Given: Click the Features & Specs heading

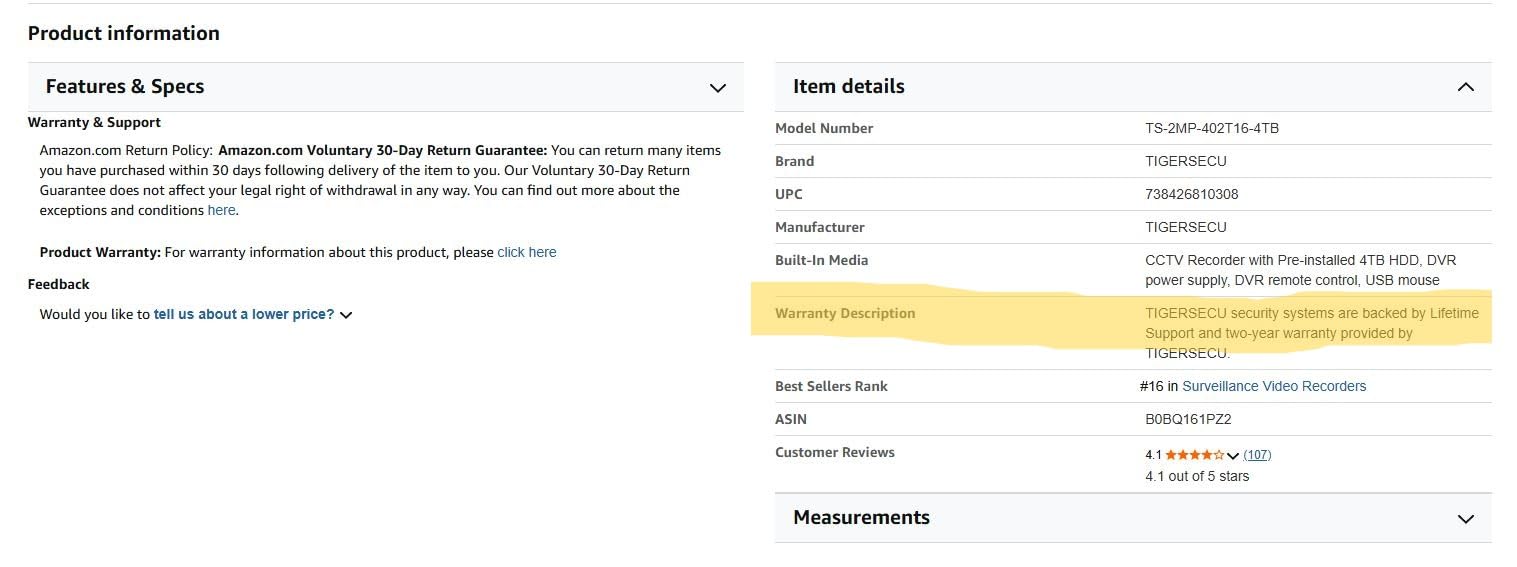Looking at the screenshot, I should pos(125,87).
